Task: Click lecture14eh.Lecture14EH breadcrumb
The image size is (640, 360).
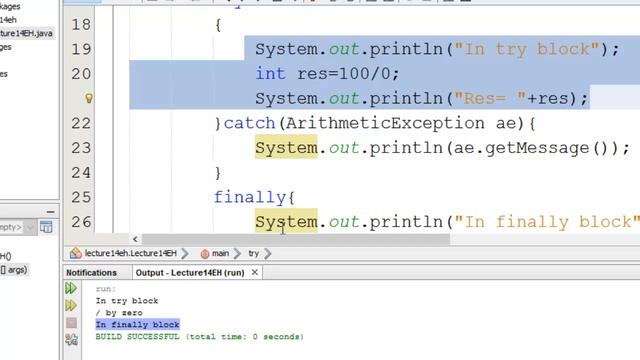Action: tap(131, 253)
